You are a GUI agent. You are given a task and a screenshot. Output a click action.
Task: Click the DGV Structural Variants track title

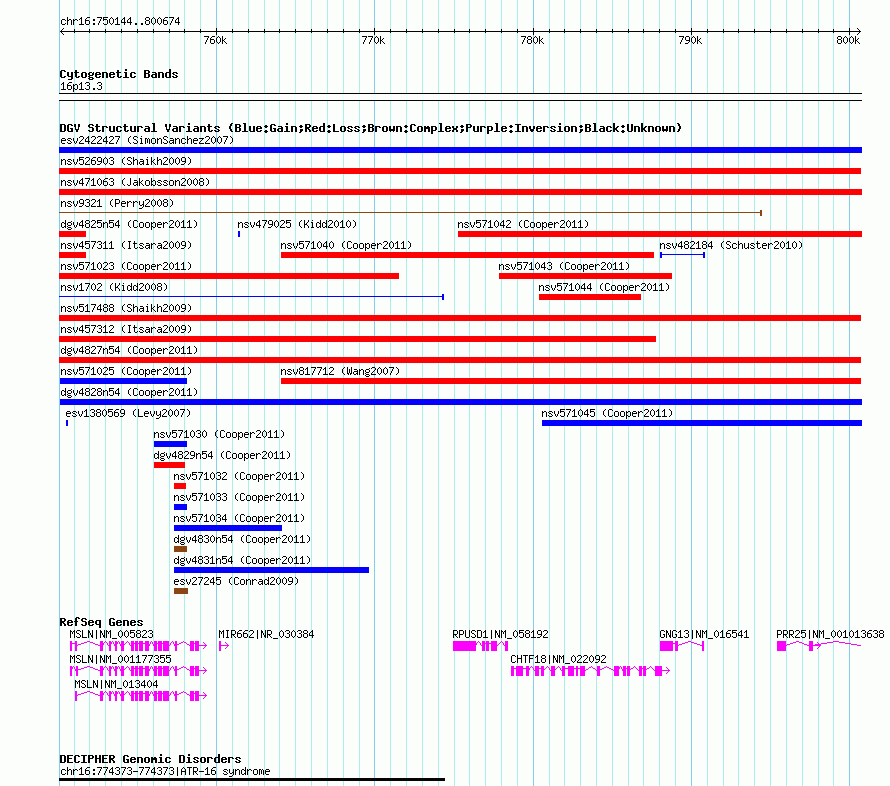pos(371,128)
